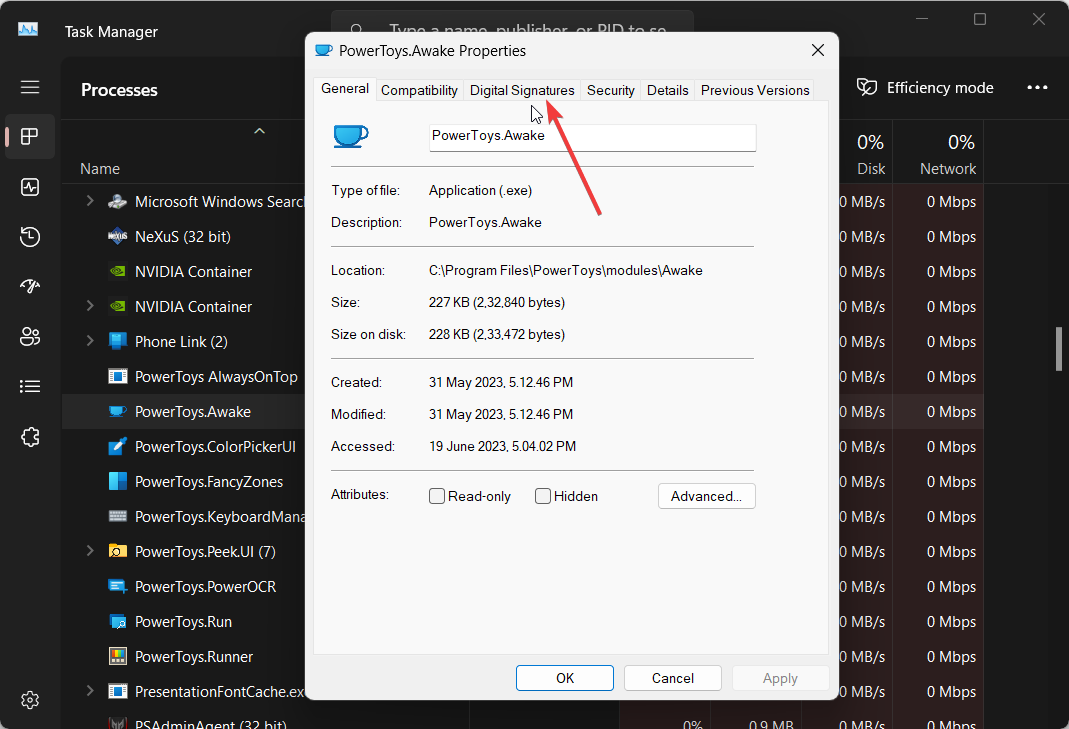Click the Task Manager app icon
Image resolution: width=1069 pixels, height=729 pixels.
28,30
